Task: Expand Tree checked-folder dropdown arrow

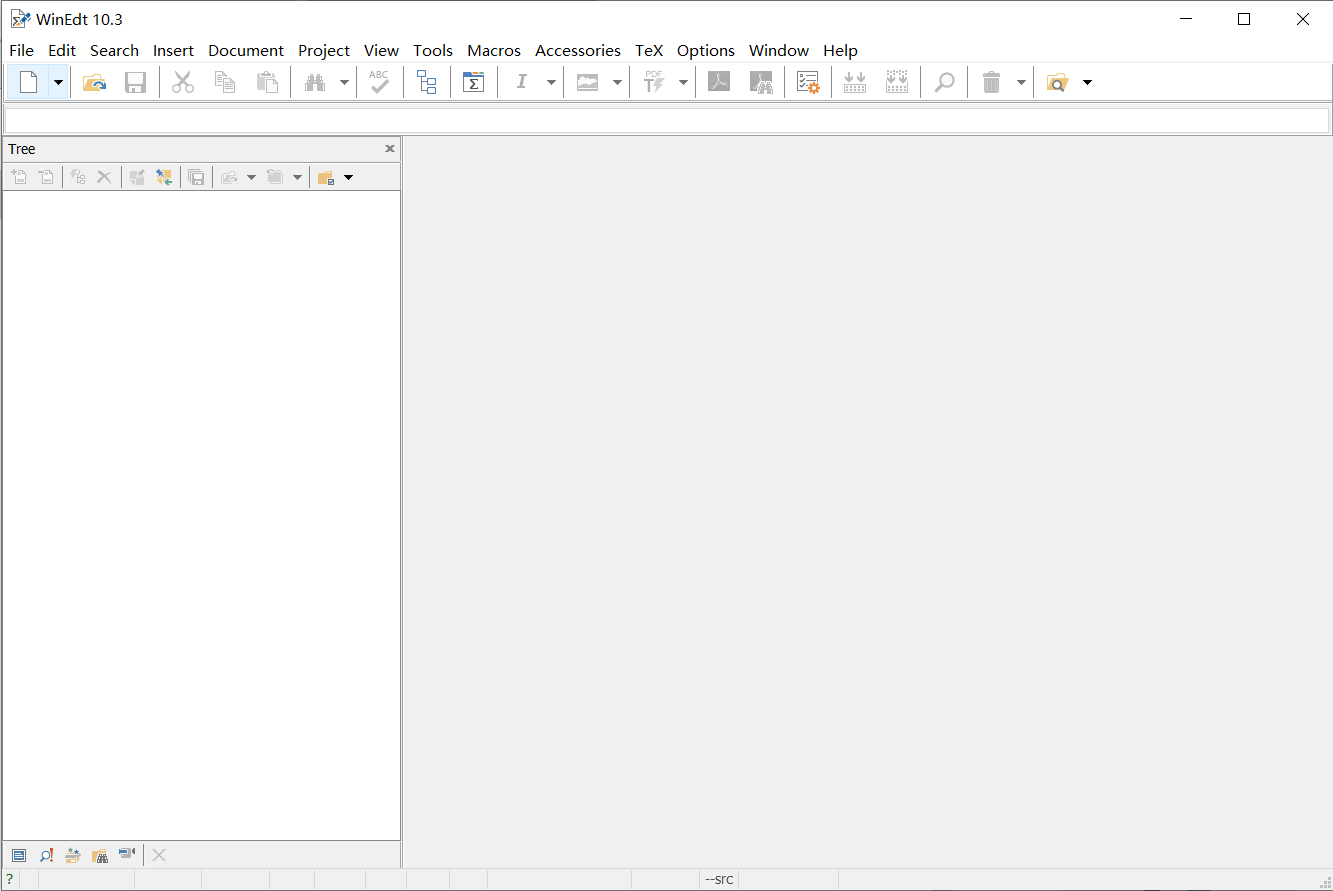Action: tap(348, 177)
